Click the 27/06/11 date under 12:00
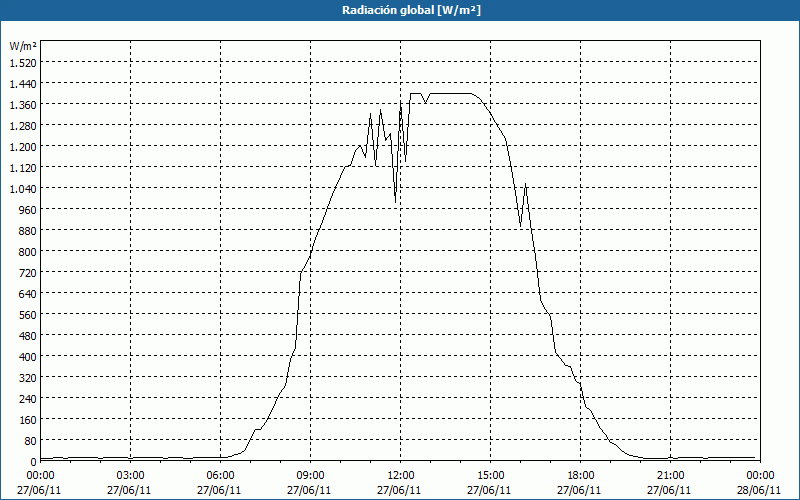This screenshot has width=800, height=500. click(x=399, y=490)
